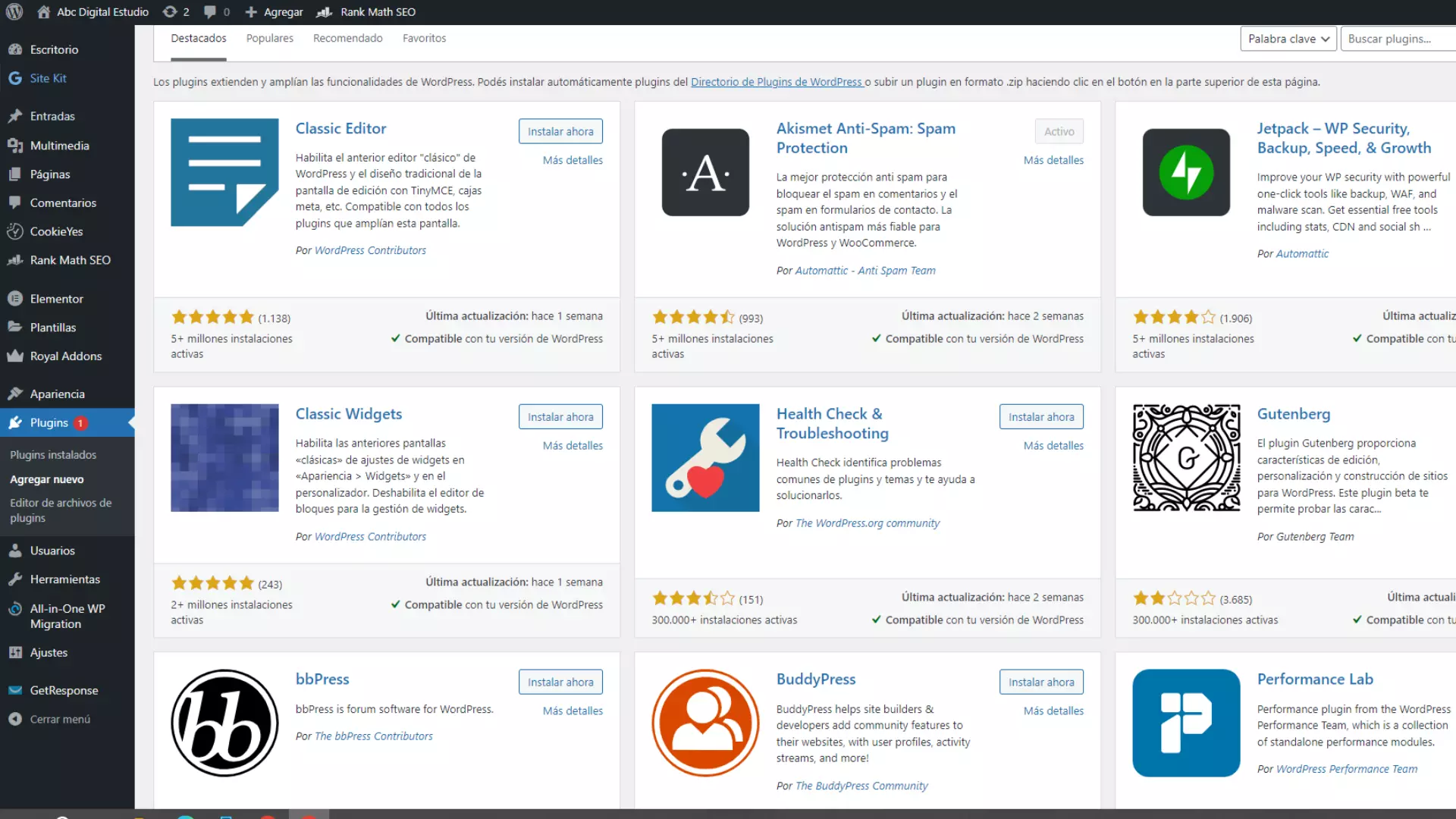Screen dimensions: 1456x819
Task: Switch to the Populares tab
Action: pyautogui.click(x=269, y=39)
